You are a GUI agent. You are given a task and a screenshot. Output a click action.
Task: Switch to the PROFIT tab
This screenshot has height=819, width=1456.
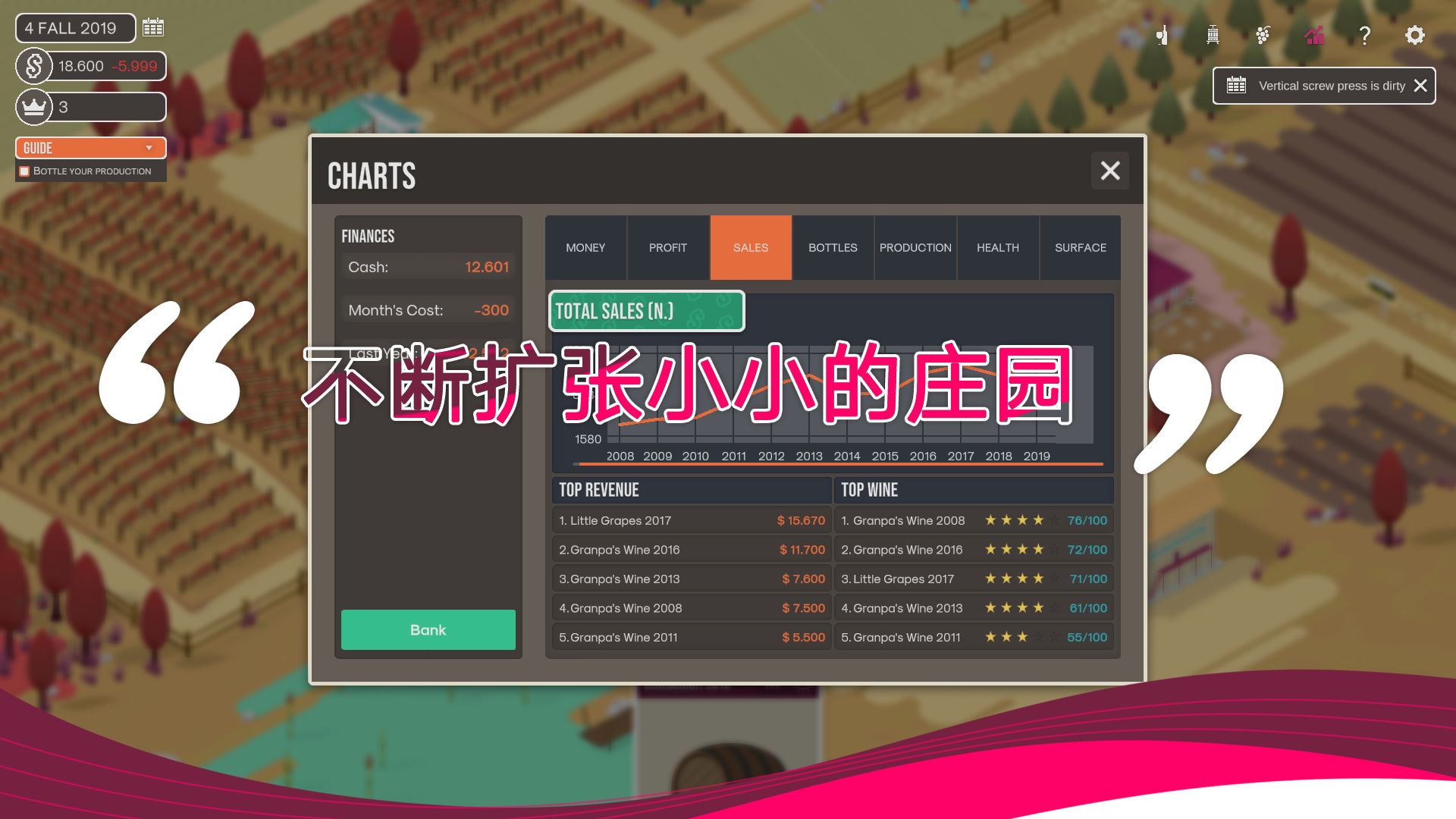(668, 247)
